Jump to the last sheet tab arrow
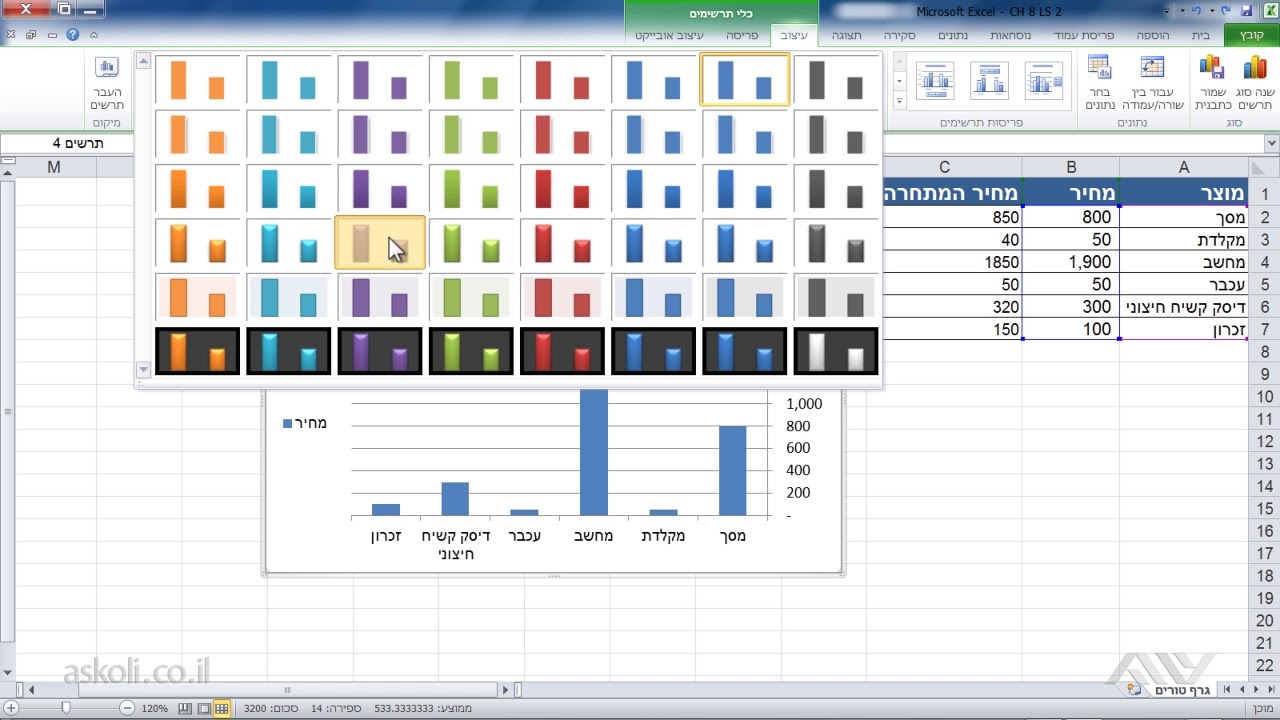This screenshot has width=1280, height=720. pyautogui.click(x=1229, y=690)
